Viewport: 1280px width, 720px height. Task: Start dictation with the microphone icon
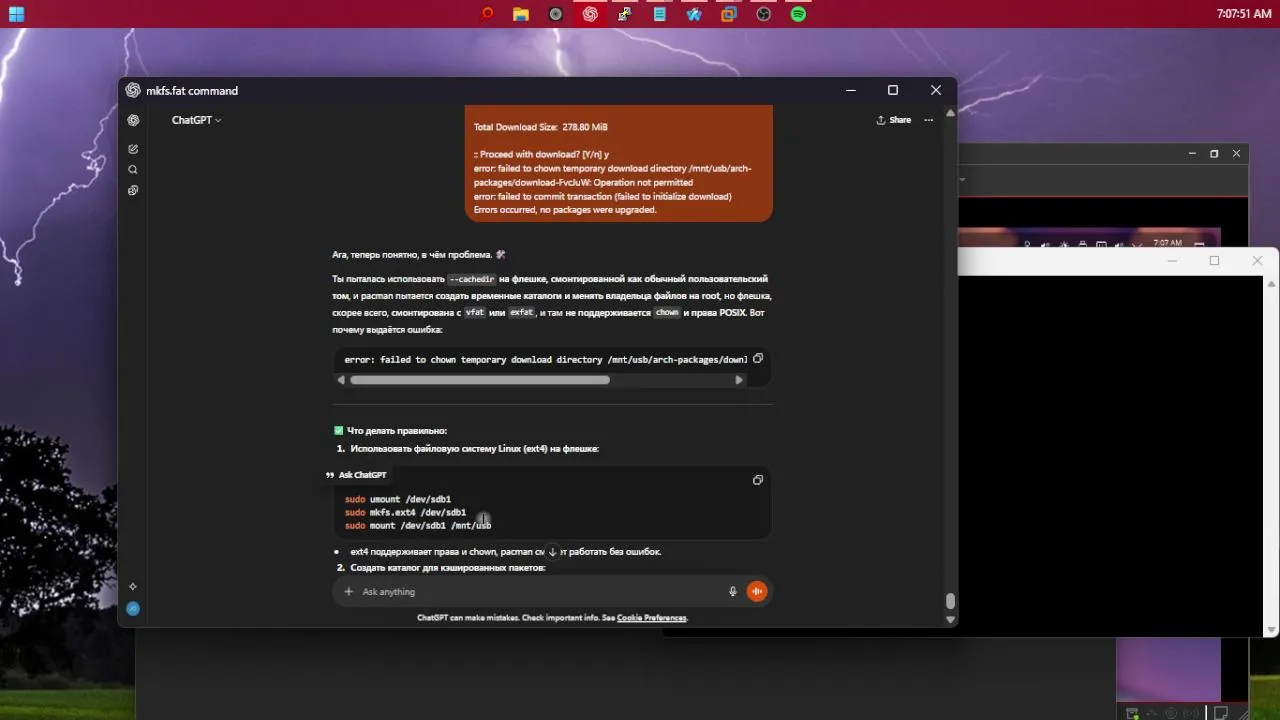733,592
